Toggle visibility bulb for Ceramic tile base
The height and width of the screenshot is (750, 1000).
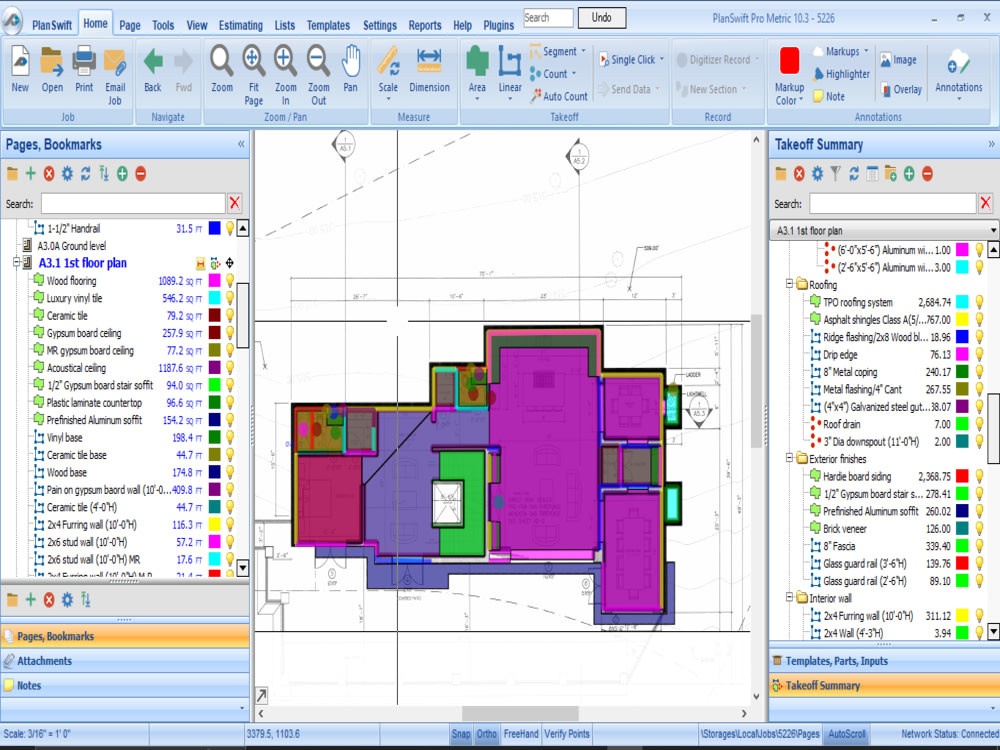[230, 455]
